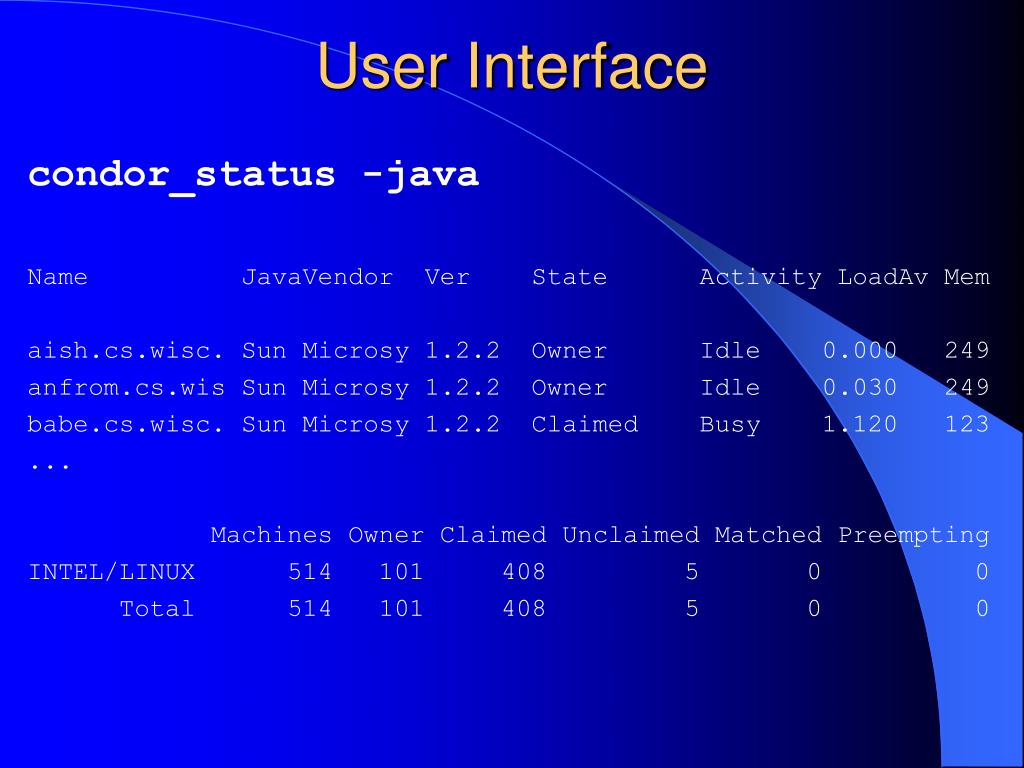Select the "condor_status -java" command text

253,176
